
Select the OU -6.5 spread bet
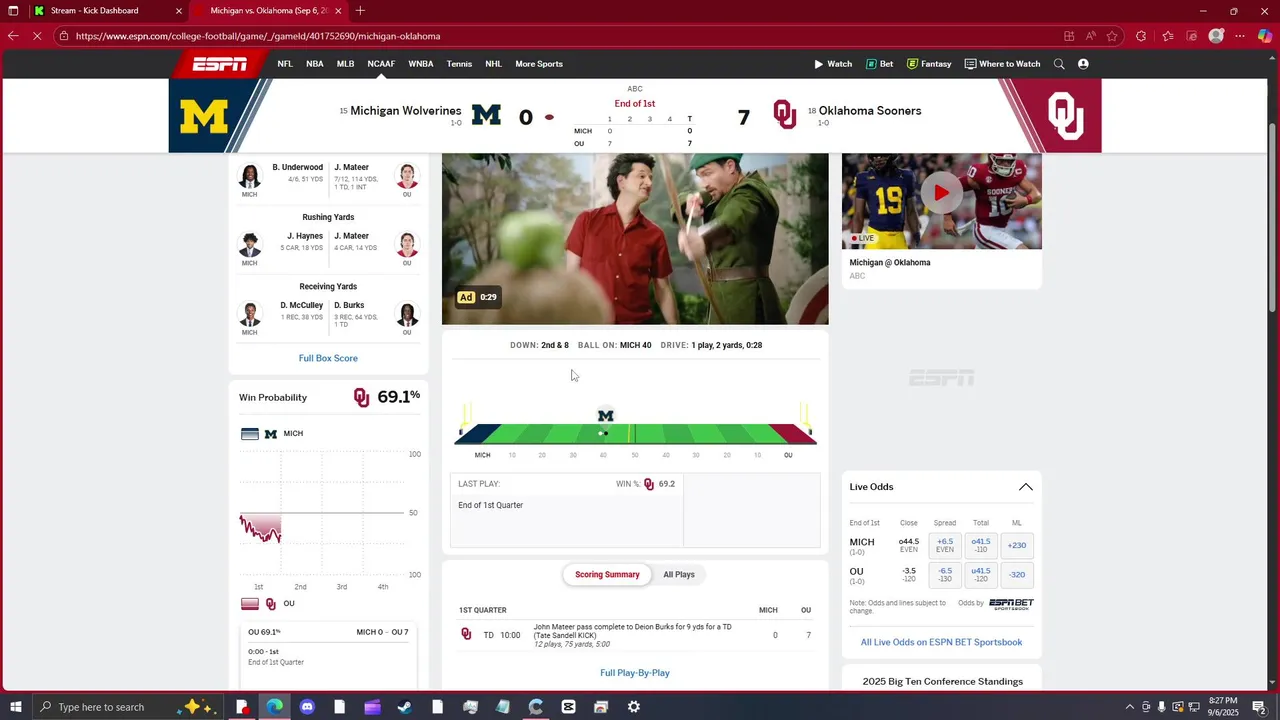pyautogui.click(x=945, y=575)
